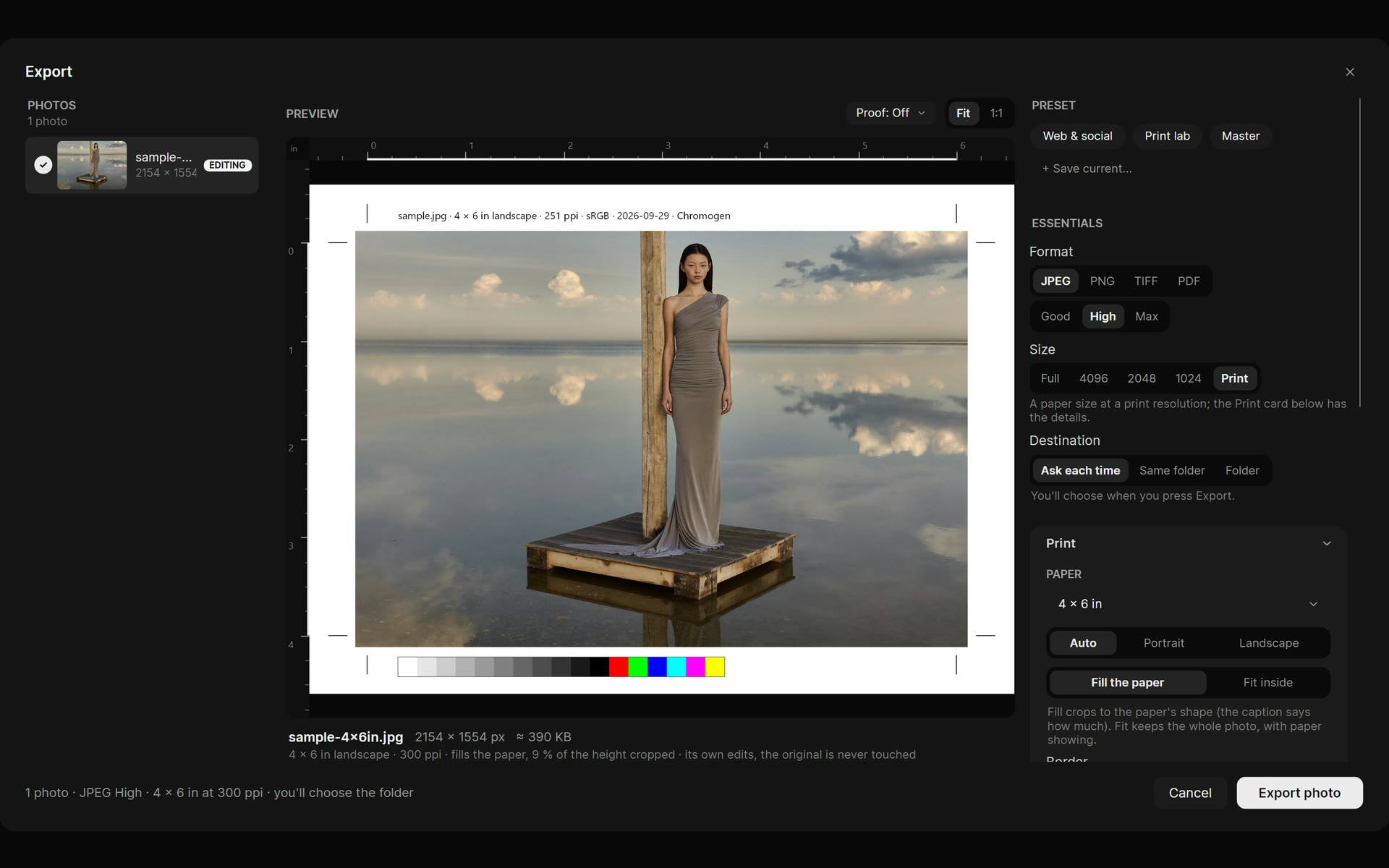
Task: Toggle the checkmark on the sample photo
Action: coord(43,165)
